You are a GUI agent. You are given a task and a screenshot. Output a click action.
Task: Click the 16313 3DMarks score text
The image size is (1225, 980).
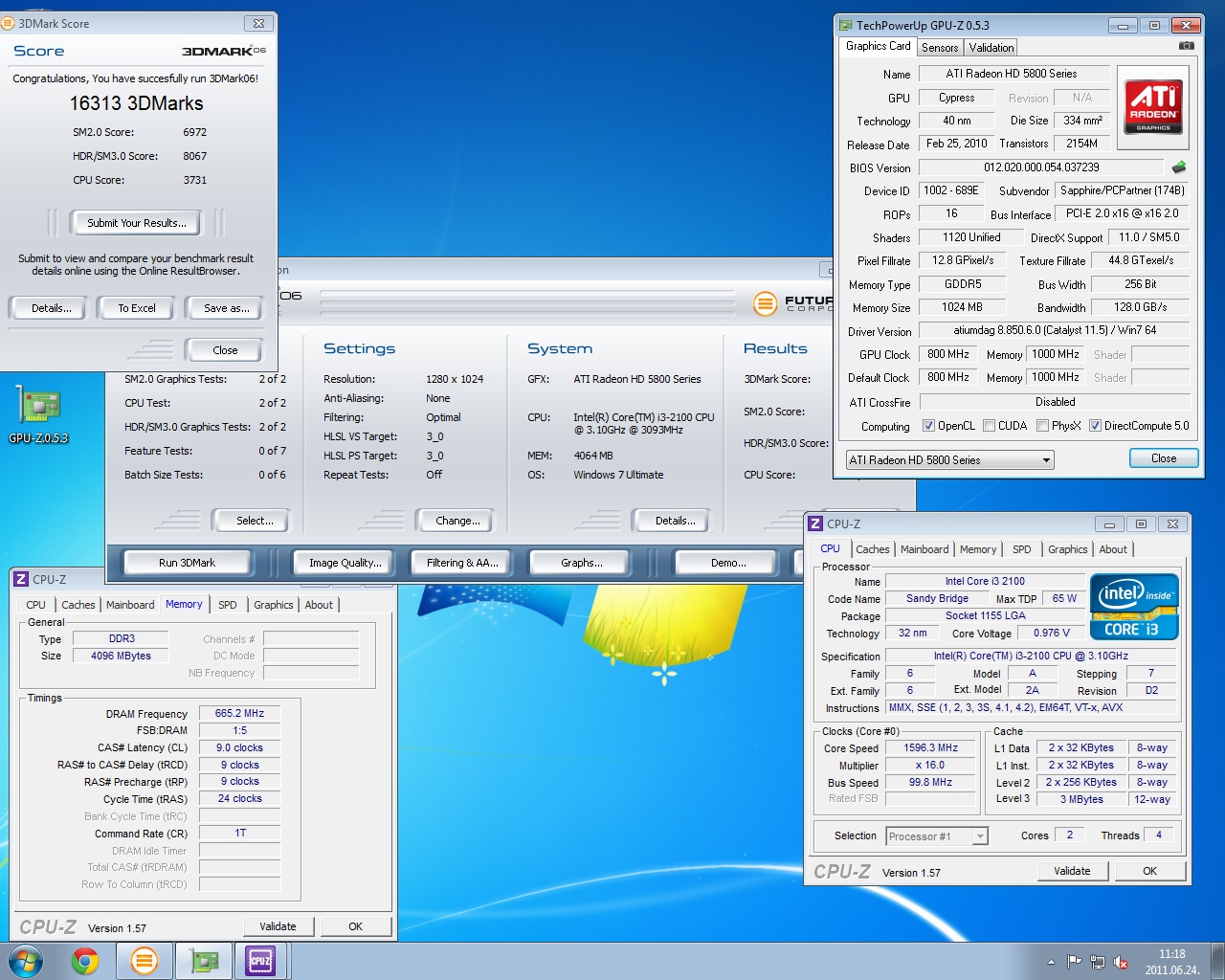tap(136, 103)
